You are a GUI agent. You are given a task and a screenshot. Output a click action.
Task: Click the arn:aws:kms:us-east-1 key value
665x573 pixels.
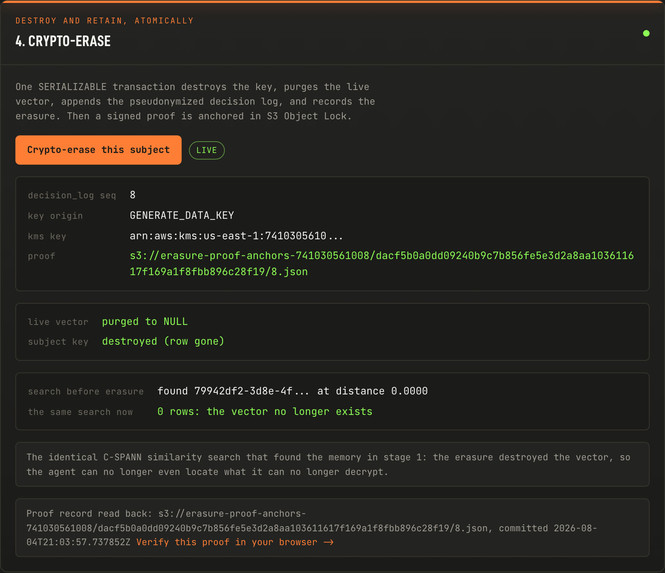tap(236, 235)
